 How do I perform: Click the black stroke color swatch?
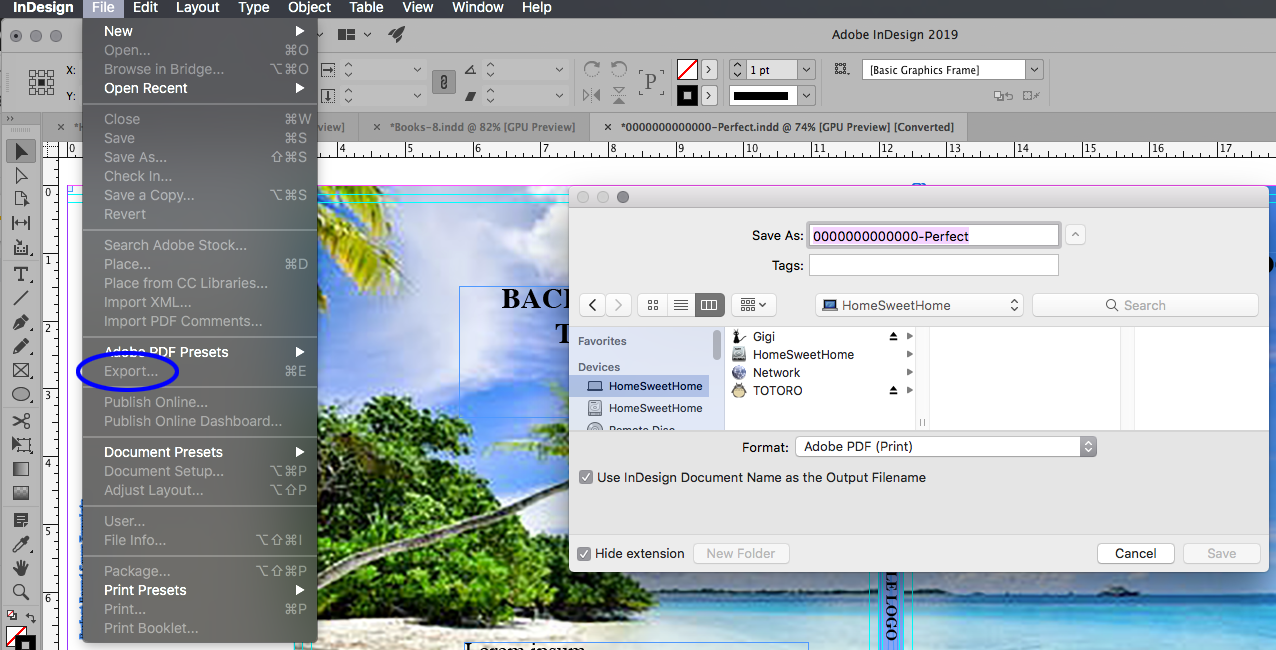(687, 96)
